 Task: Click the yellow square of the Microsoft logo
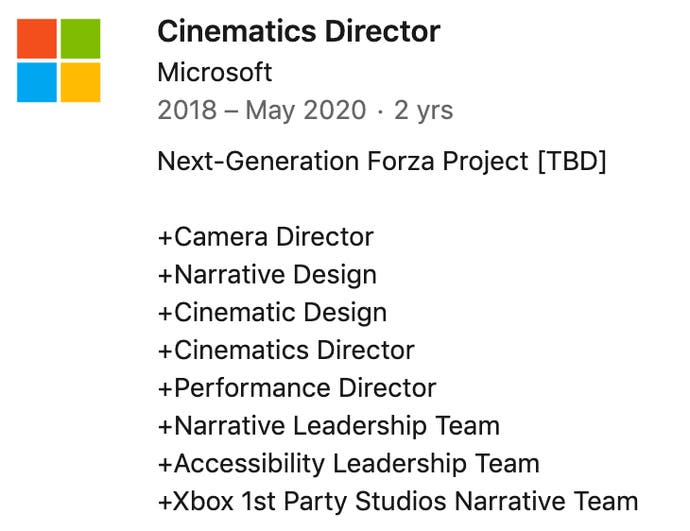click(80, 82)
